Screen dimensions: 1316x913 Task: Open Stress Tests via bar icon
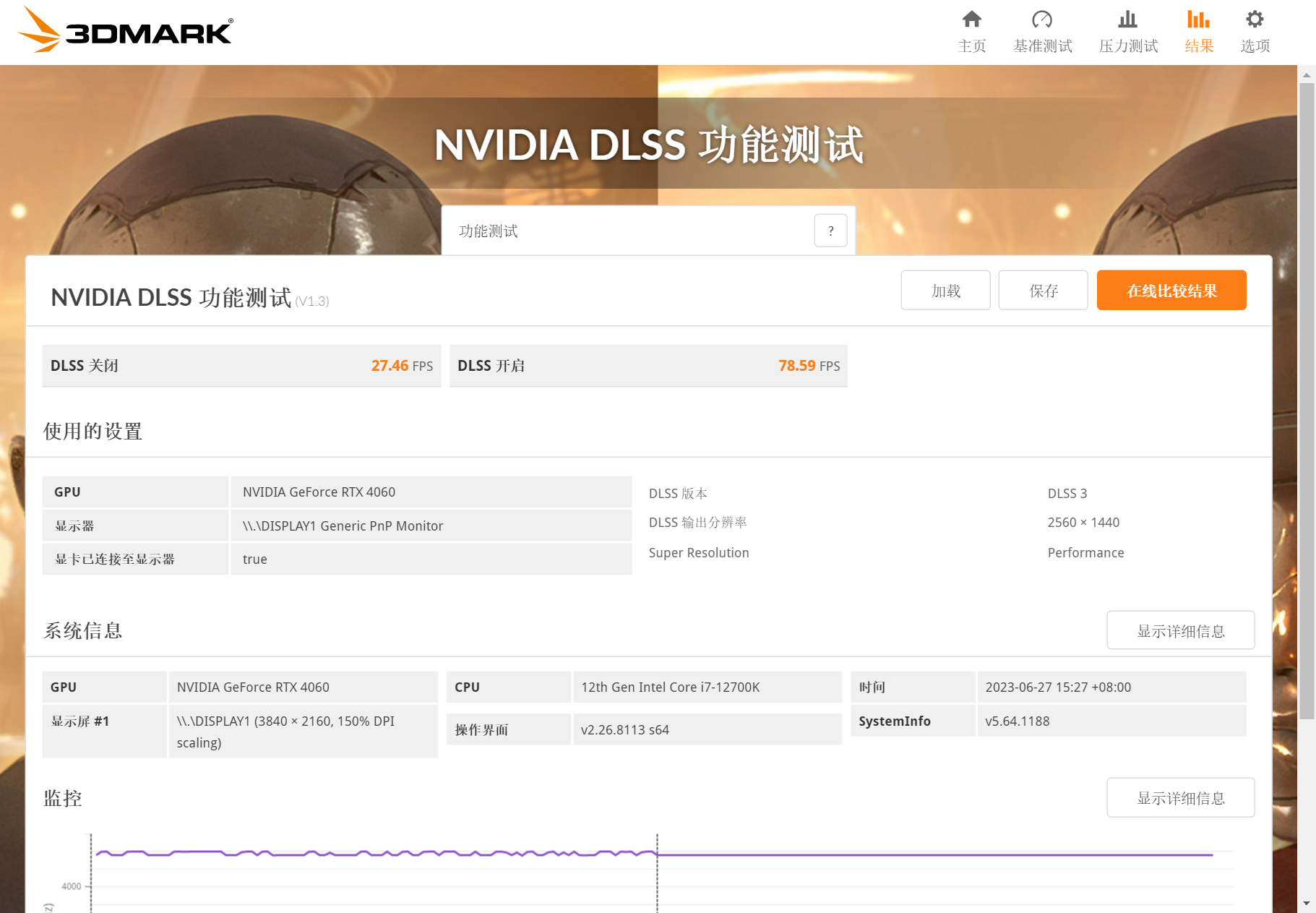click(x=1127, y=20)
